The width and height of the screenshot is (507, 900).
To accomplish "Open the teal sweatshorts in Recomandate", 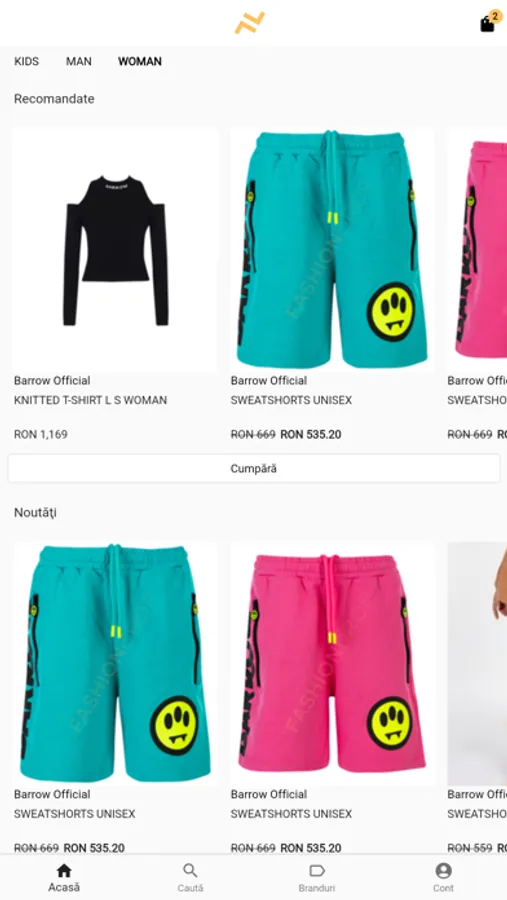I will point(332,250).
